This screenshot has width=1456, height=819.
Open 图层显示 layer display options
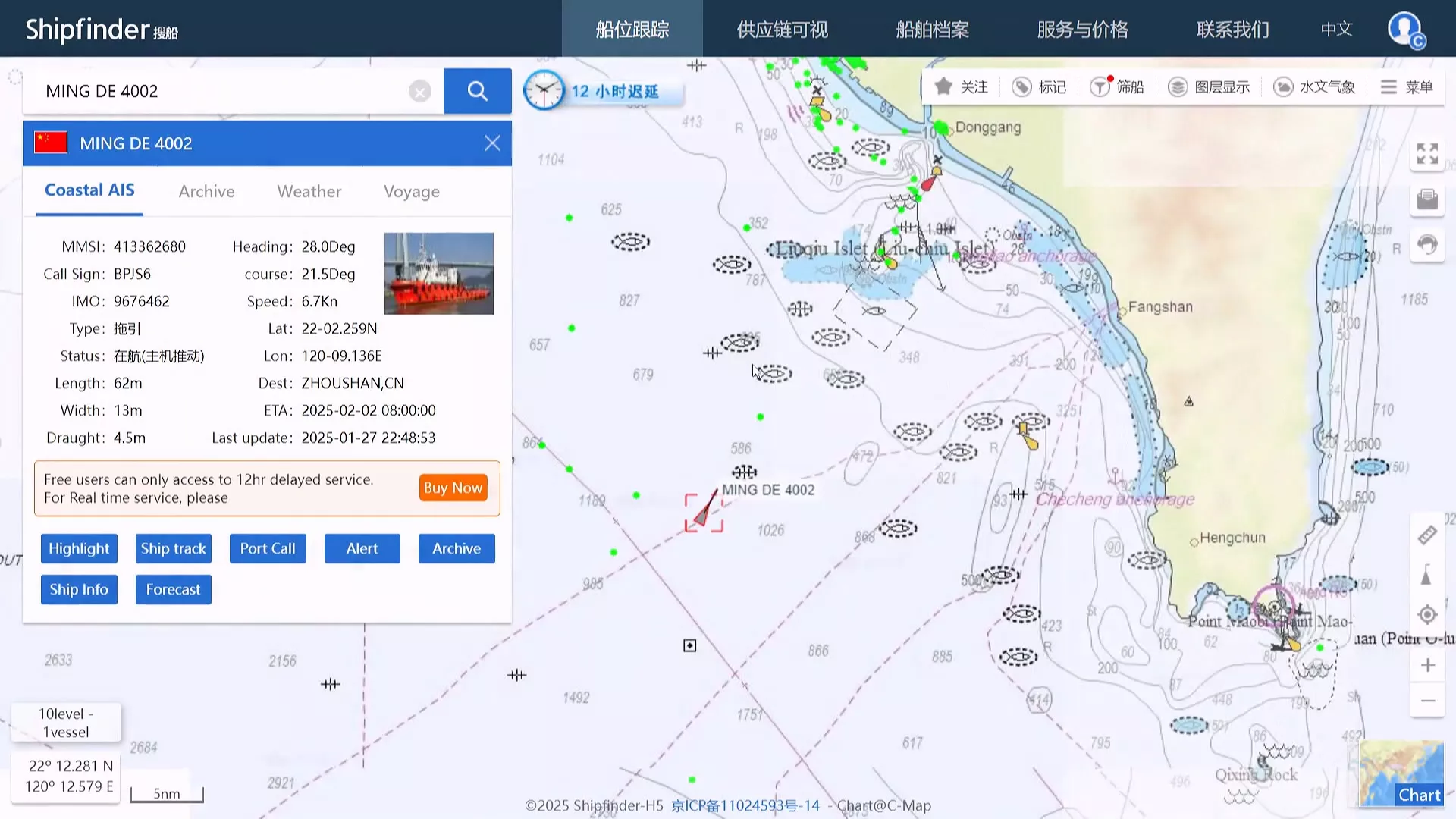(1209, 87)
